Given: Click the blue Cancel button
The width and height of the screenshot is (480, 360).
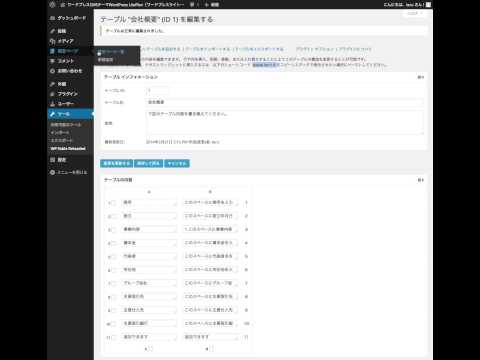Looking at the screenshot, I should [x=177, y=163].
